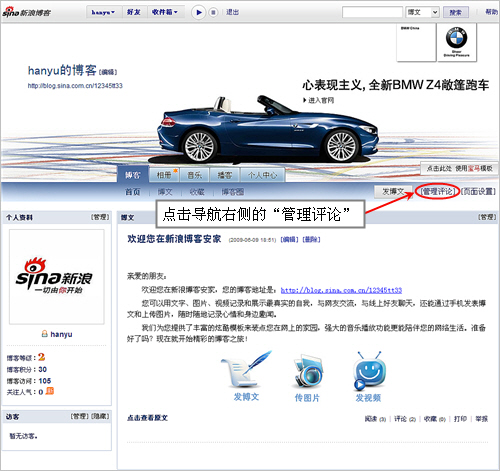Image resolution: width=500 pixels, height=471 pixels.
Task: Click 删除 next to the post title
Action: tap(311, 239)
